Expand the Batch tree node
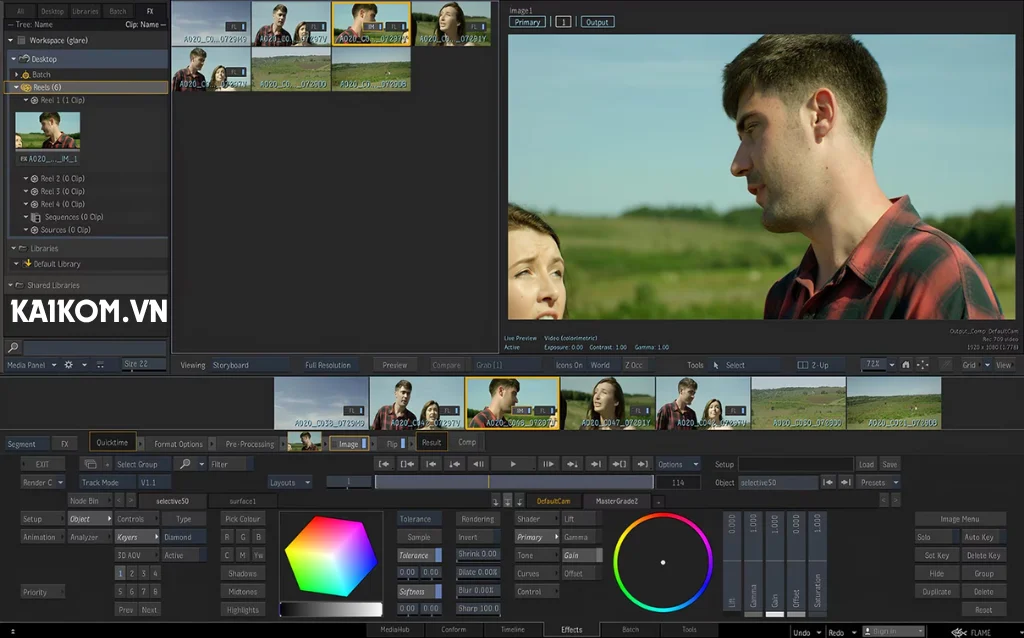 16,75
